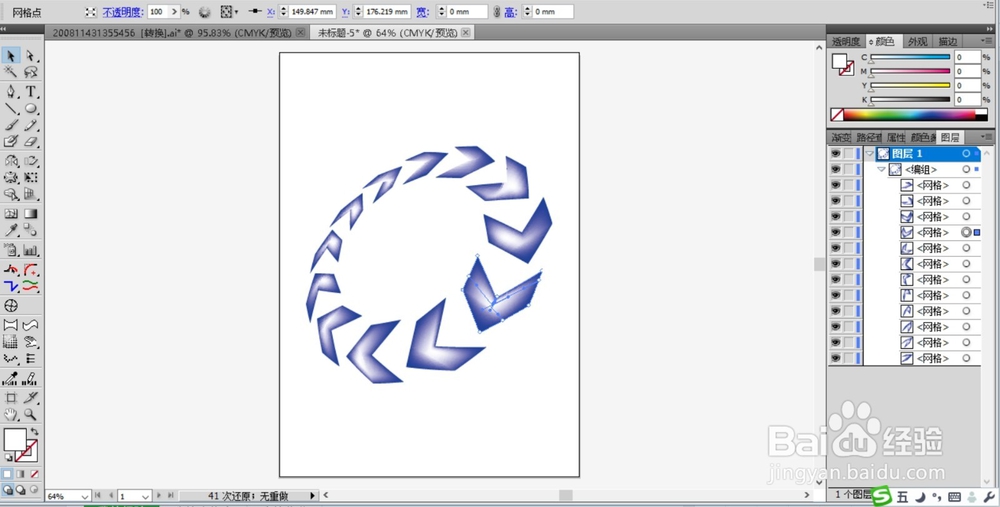
Task: Hide the currently selected <网格> layer row
Action: (835, 232)
